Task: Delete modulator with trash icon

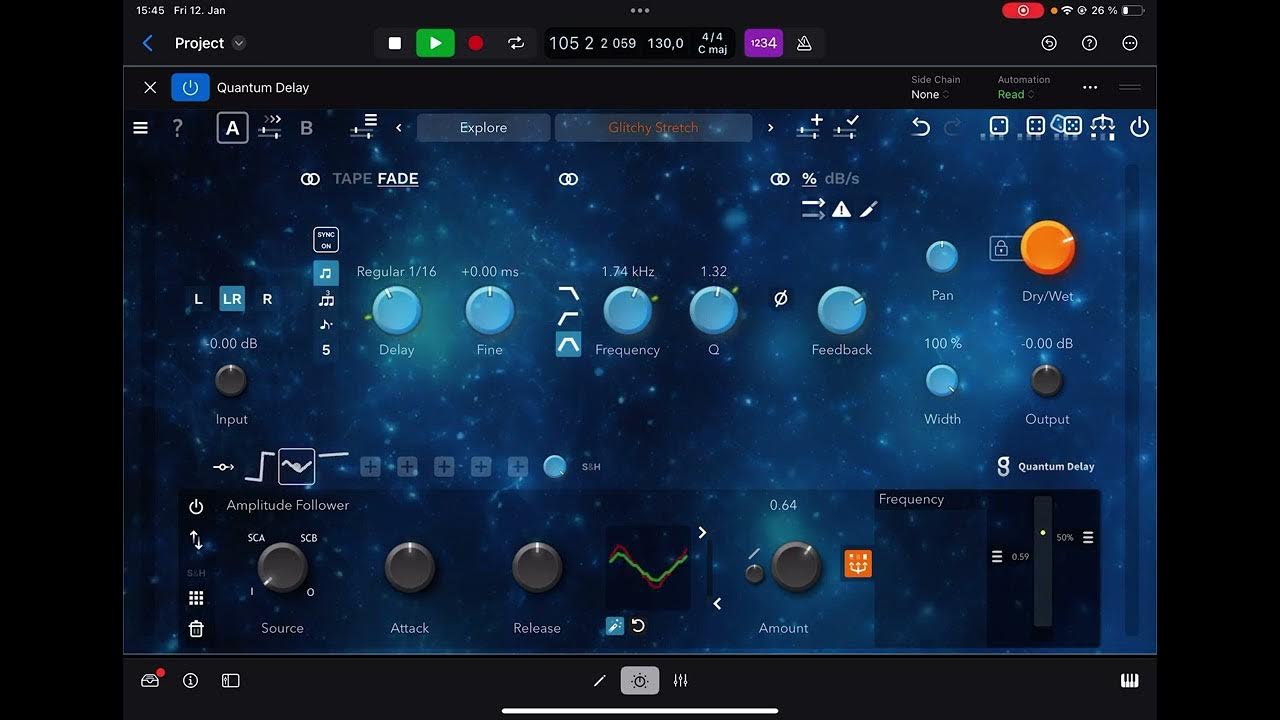Action: tap(196, 629)
